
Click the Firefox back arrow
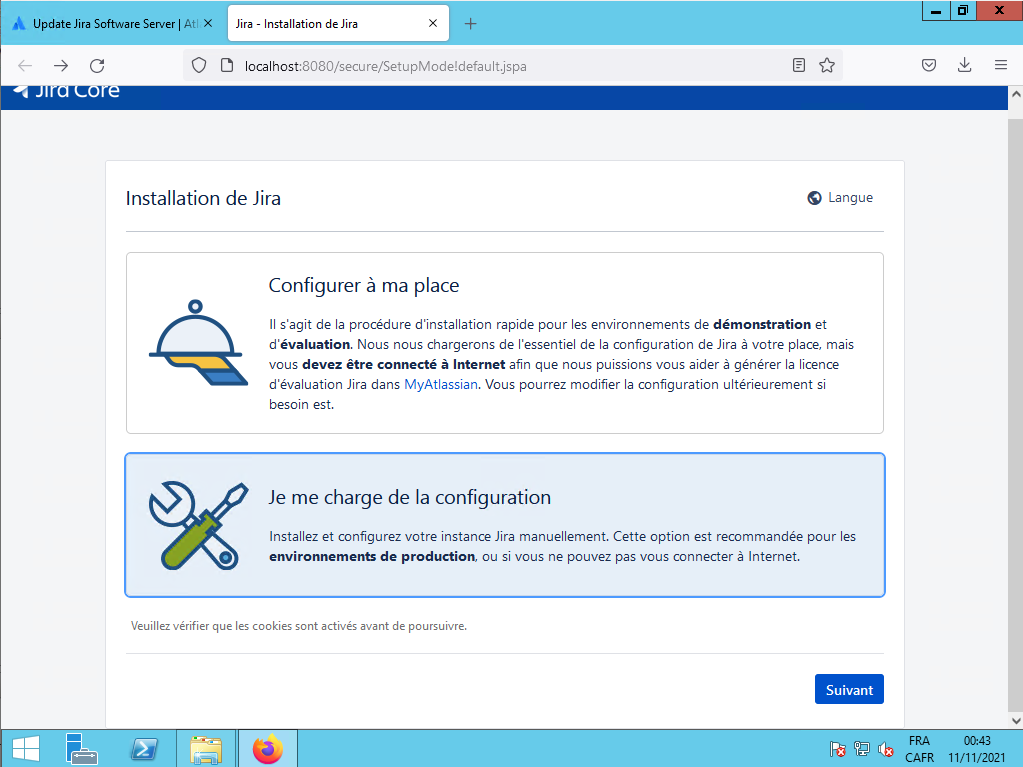pos(25,65)
